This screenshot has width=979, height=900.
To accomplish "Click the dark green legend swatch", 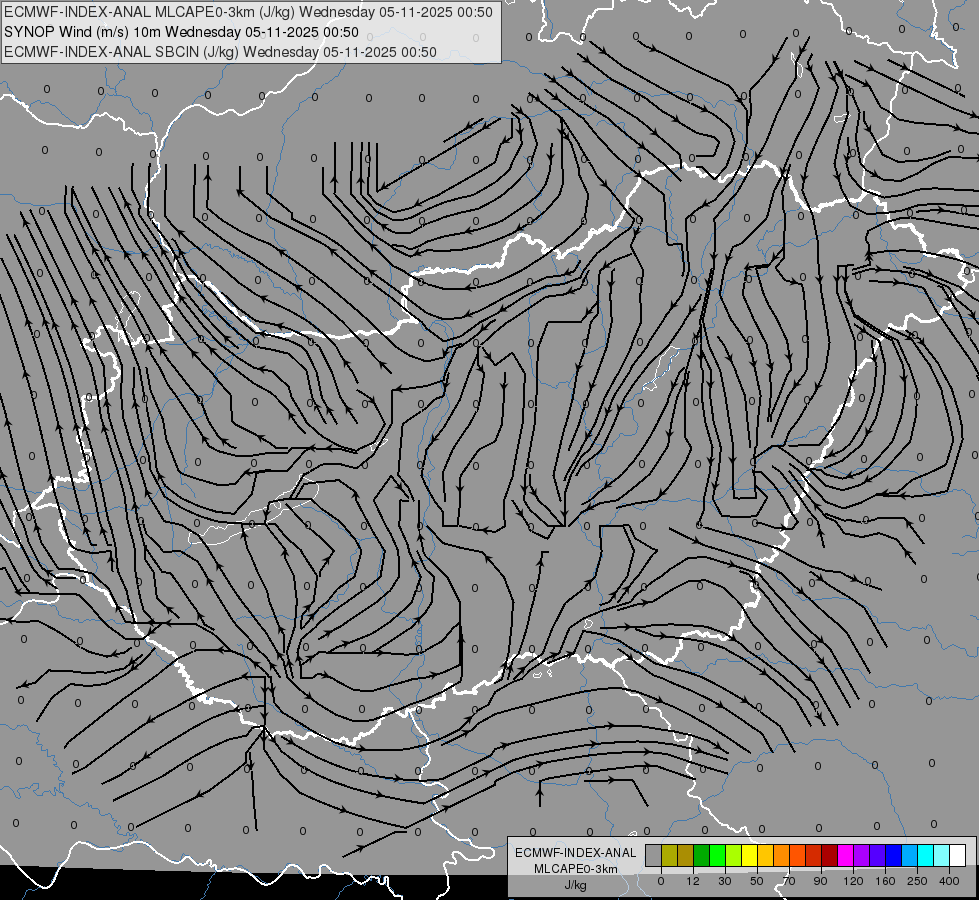I will (701, 855).
